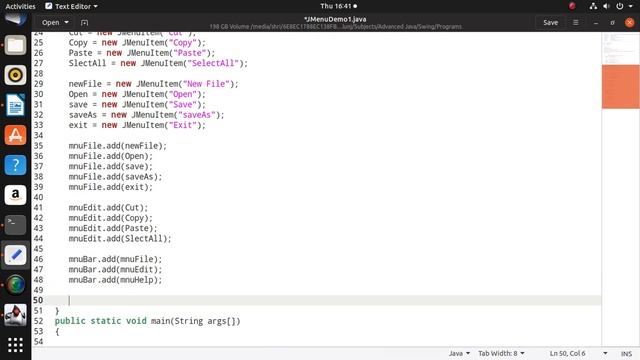Click line "mnuBar.add(mnuFile);"
This screenshot has height=360, width=640.
point(115,259)
